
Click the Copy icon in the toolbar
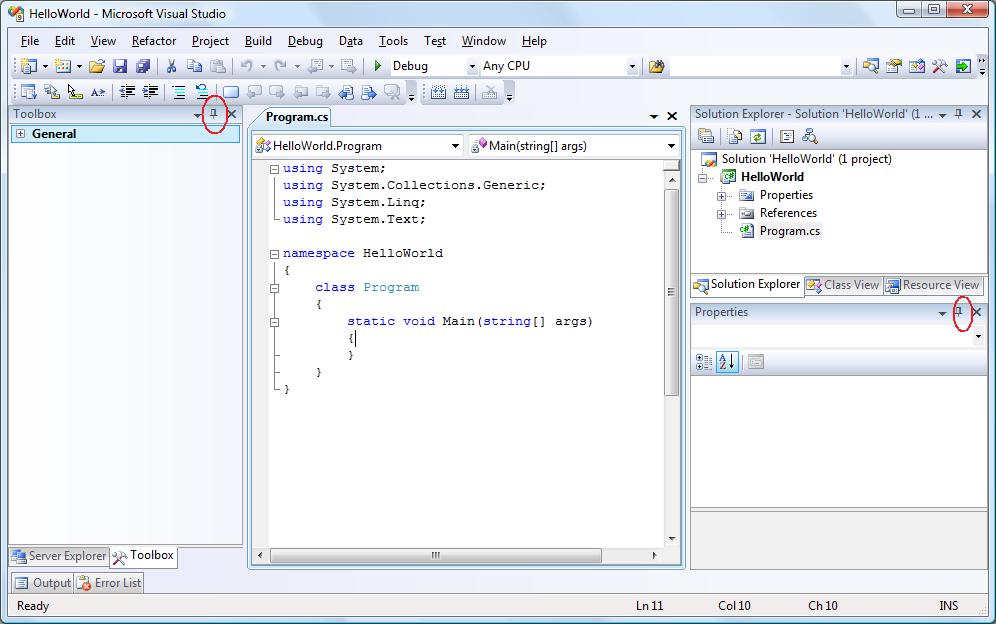(194, 66)
